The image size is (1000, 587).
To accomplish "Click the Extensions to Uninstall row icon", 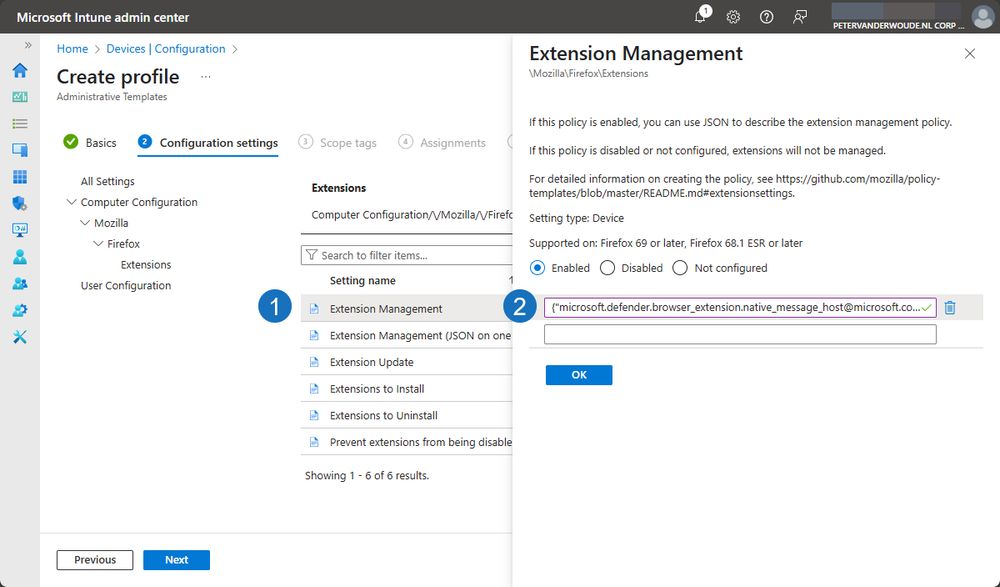I will (314, 415).
